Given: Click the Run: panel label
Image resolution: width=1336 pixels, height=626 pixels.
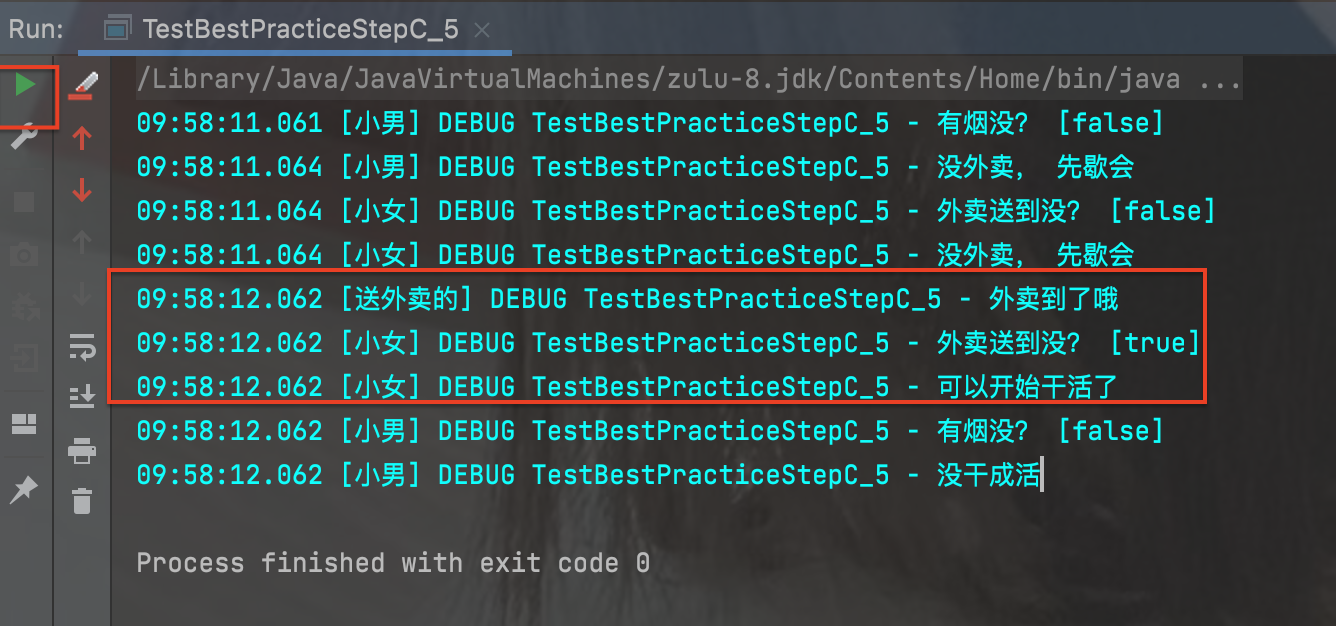Looking at the screenshot, I should (34, 28).
